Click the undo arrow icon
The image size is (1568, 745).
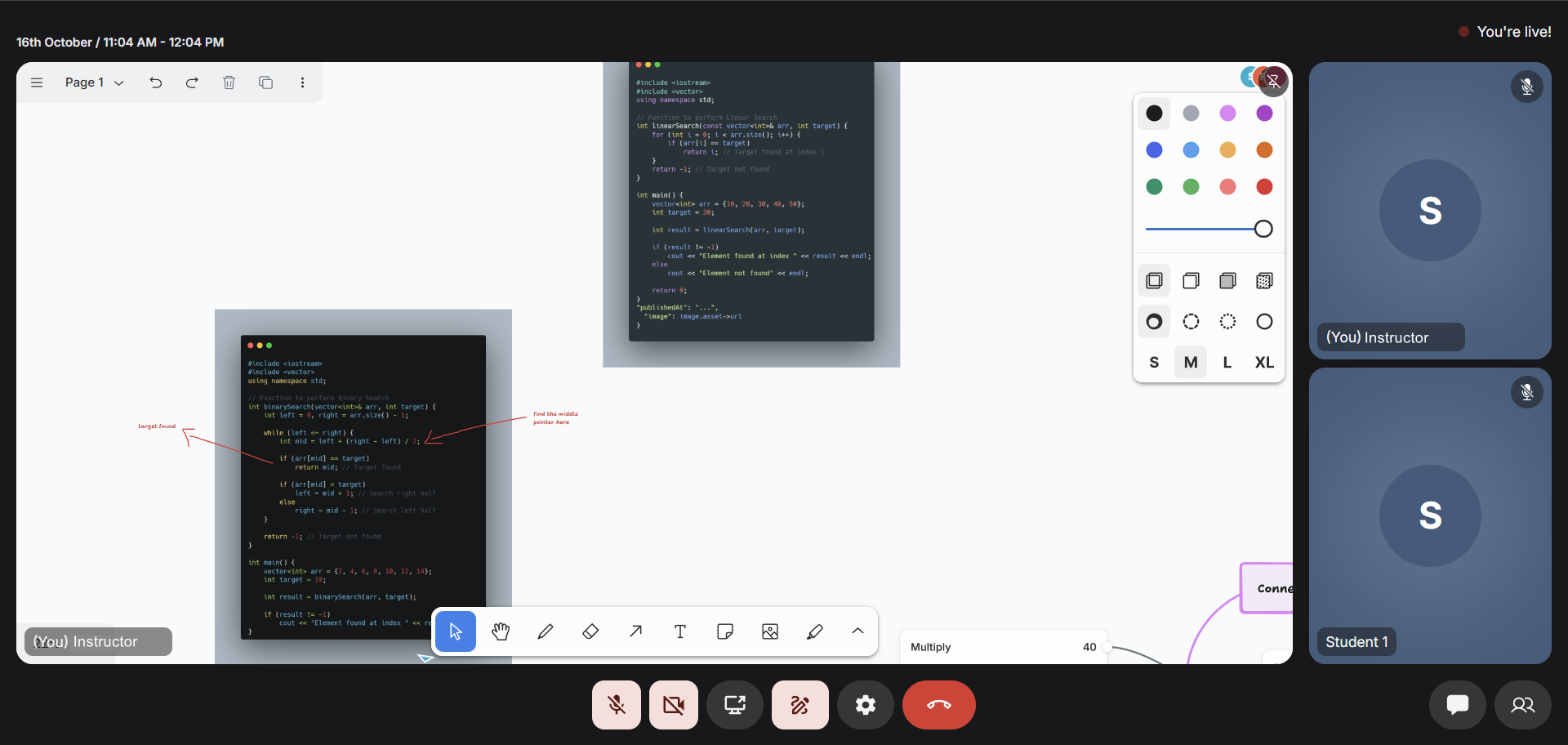click(156, 83)
